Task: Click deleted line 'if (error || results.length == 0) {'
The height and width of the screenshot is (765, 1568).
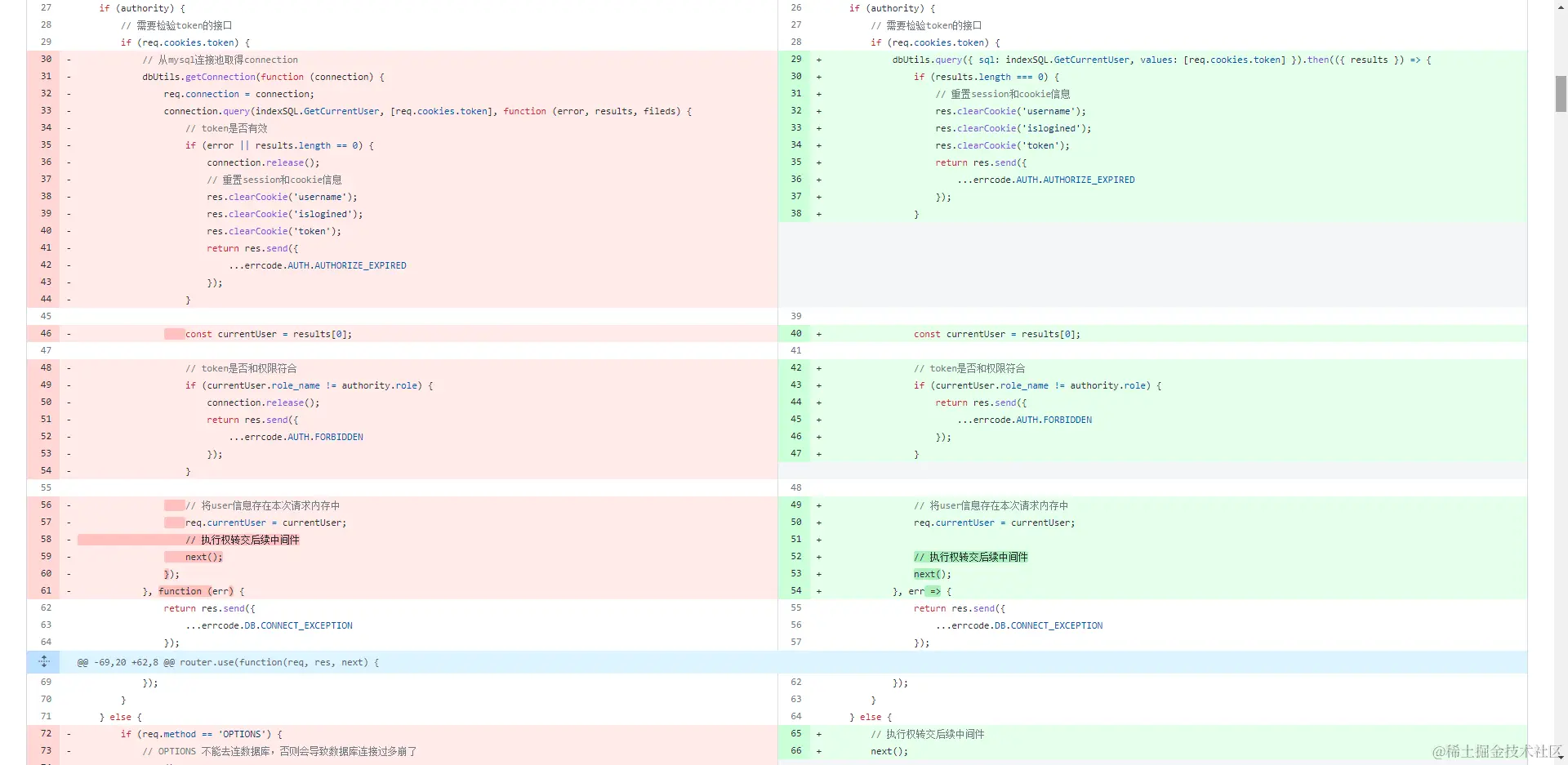Action: (279, 145)
